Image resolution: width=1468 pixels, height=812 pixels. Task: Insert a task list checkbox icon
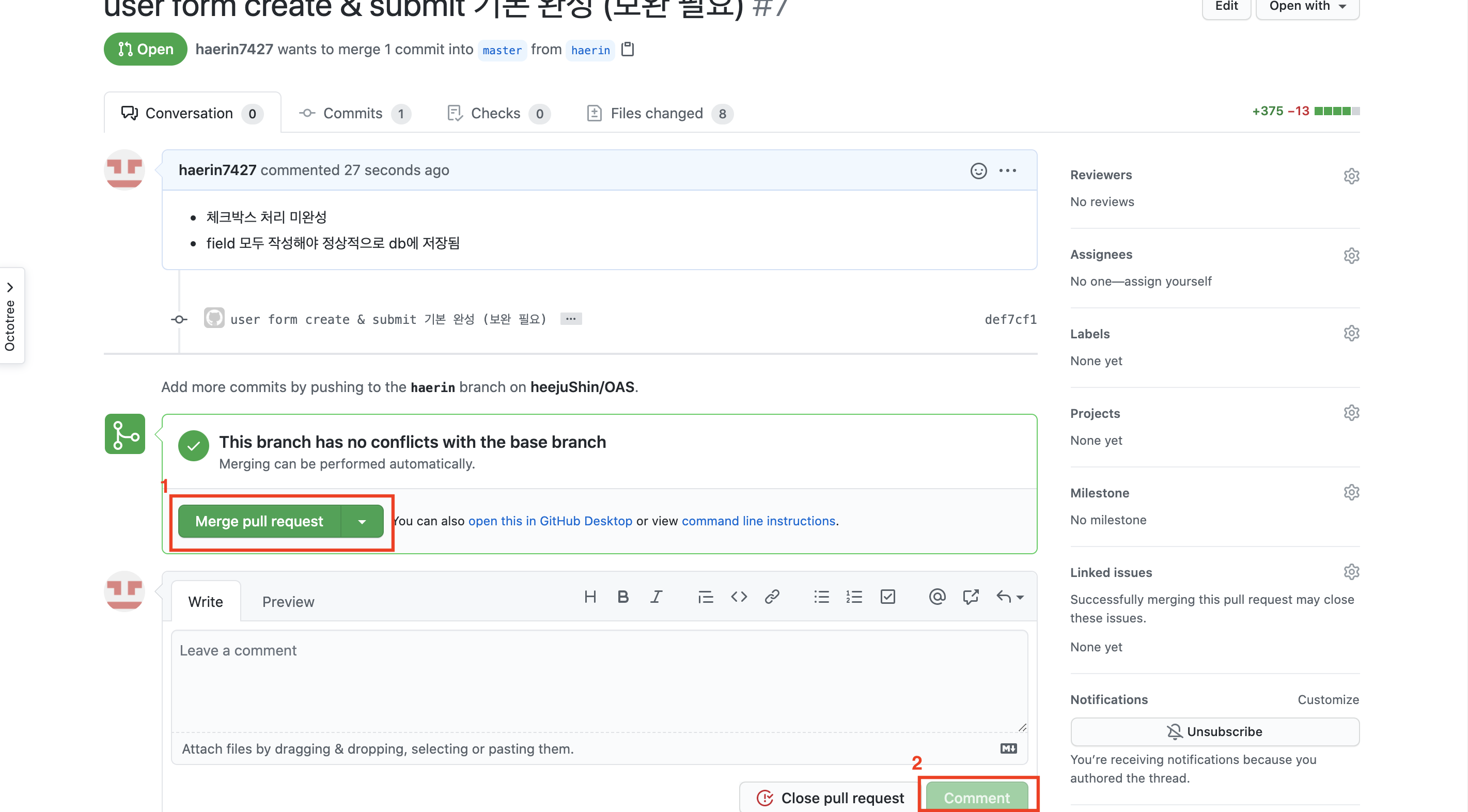pyautogui.click(x=887, y=597)
